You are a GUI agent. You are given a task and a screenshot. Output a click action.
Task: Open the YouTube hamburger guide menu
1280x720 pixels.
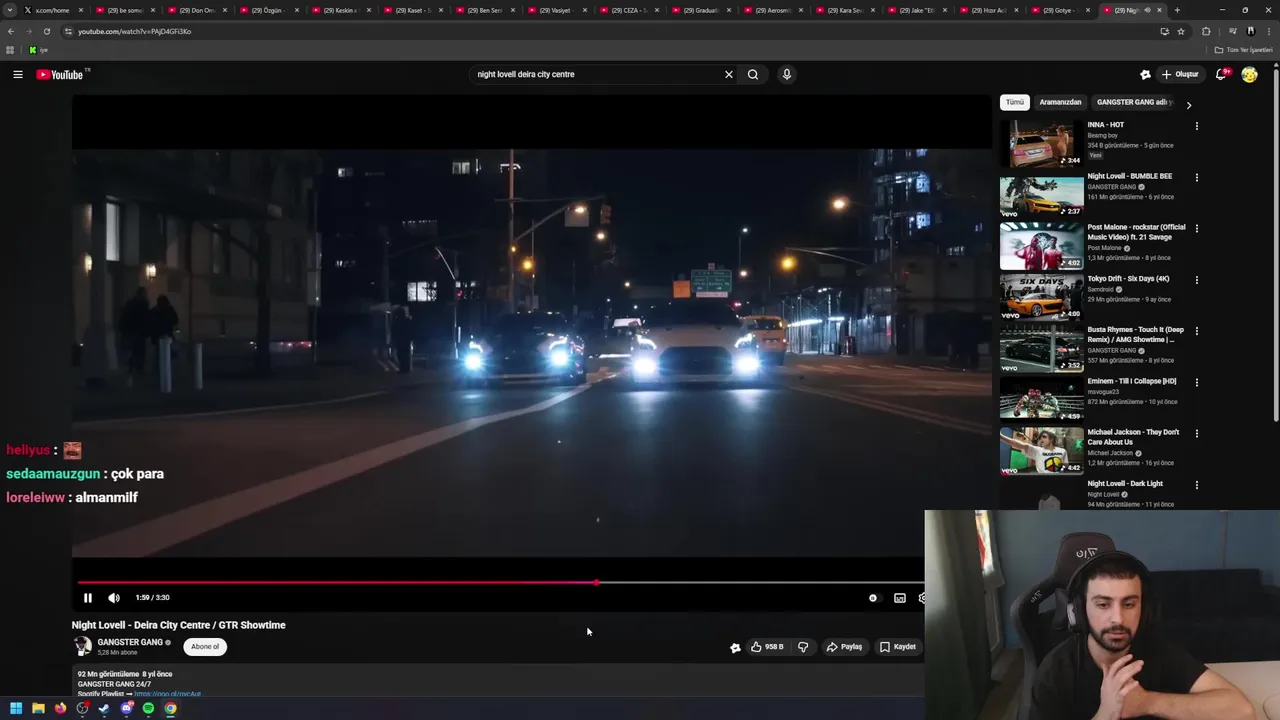click(x=18, y=74)
